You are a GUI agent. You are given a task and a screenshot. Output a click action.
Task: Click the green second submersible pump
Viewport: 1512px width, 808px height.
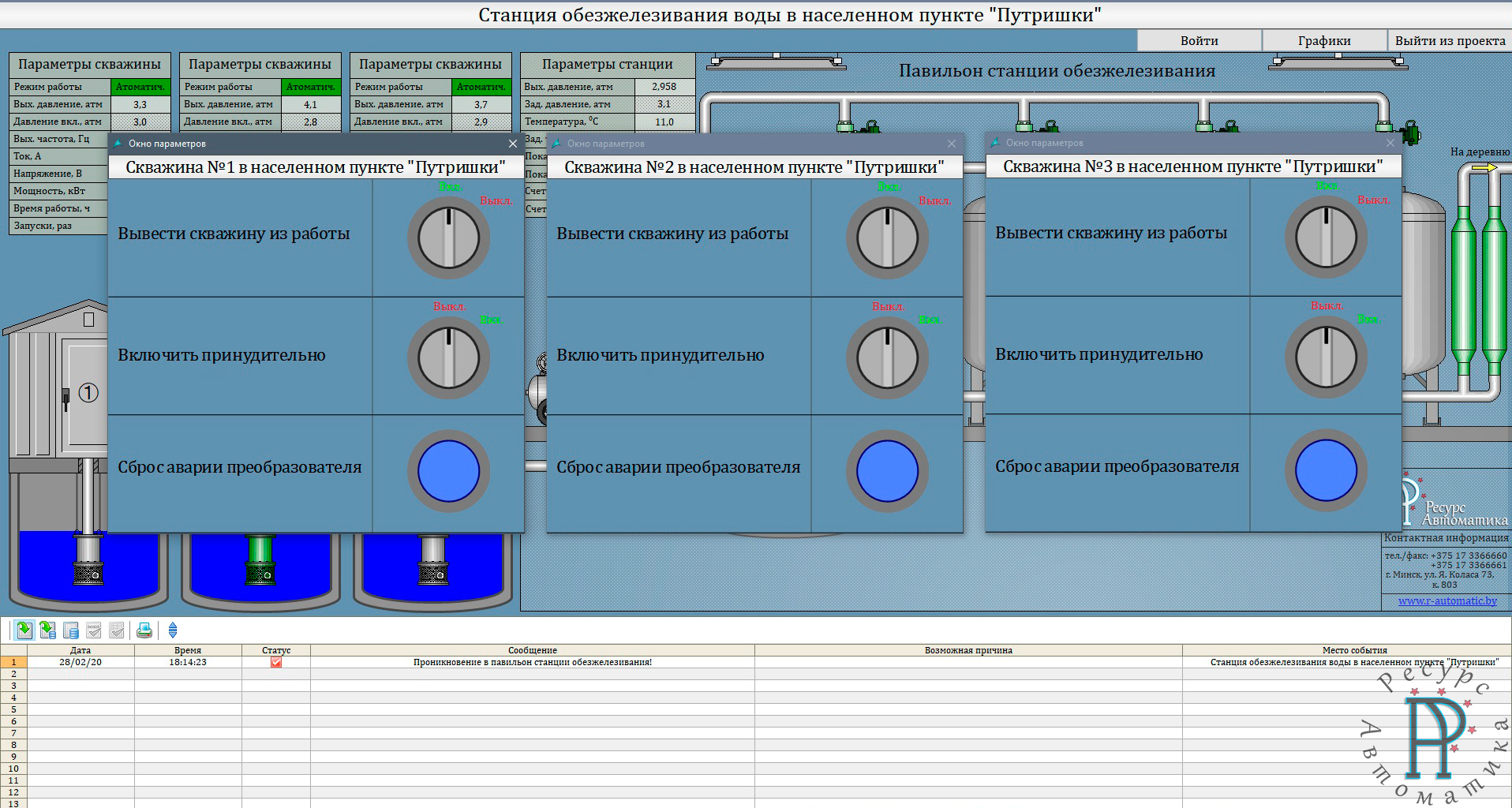coord(260,559)
